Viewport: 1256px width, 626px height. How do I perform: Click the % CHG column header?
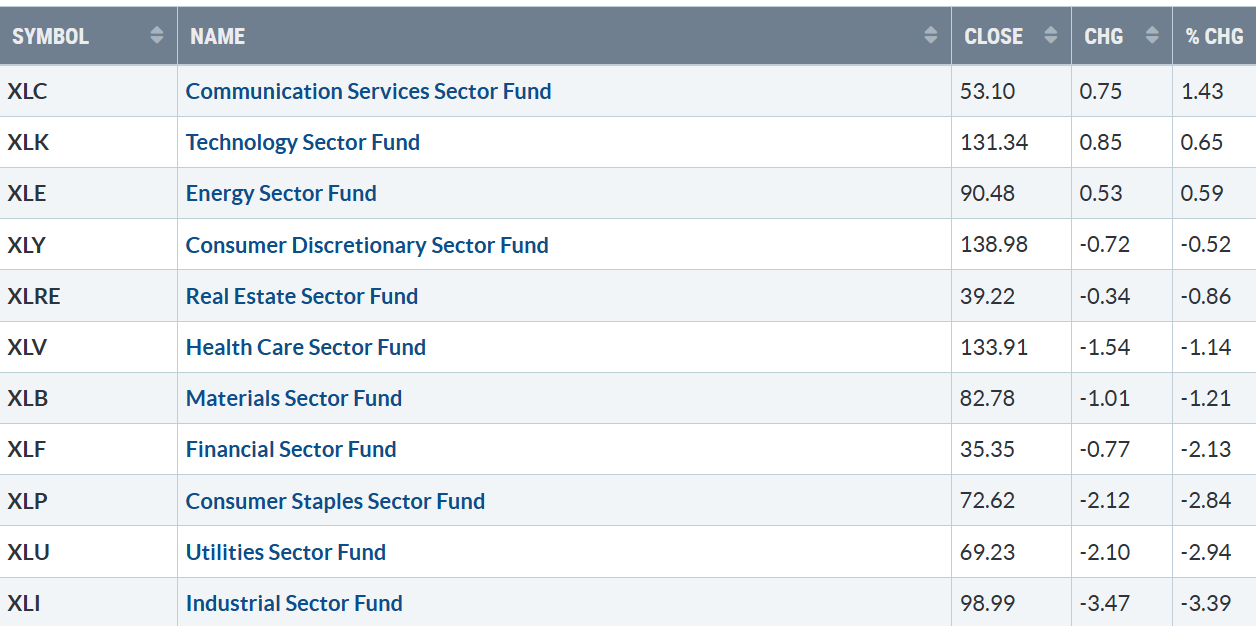coord(1214,36)
